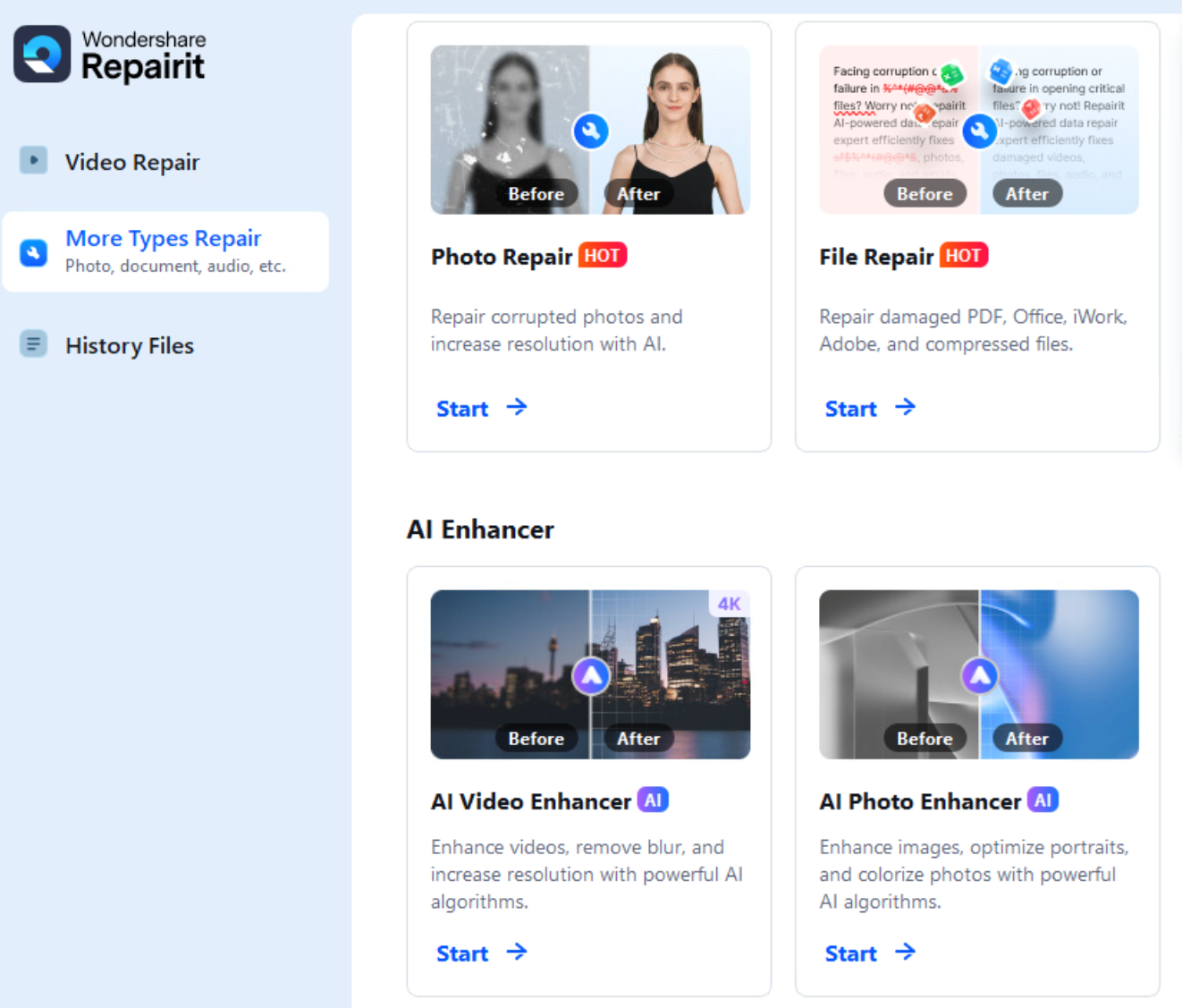Click the wrench icon on Photo Repair preview

pyautogui.click(x=591, y=131)
